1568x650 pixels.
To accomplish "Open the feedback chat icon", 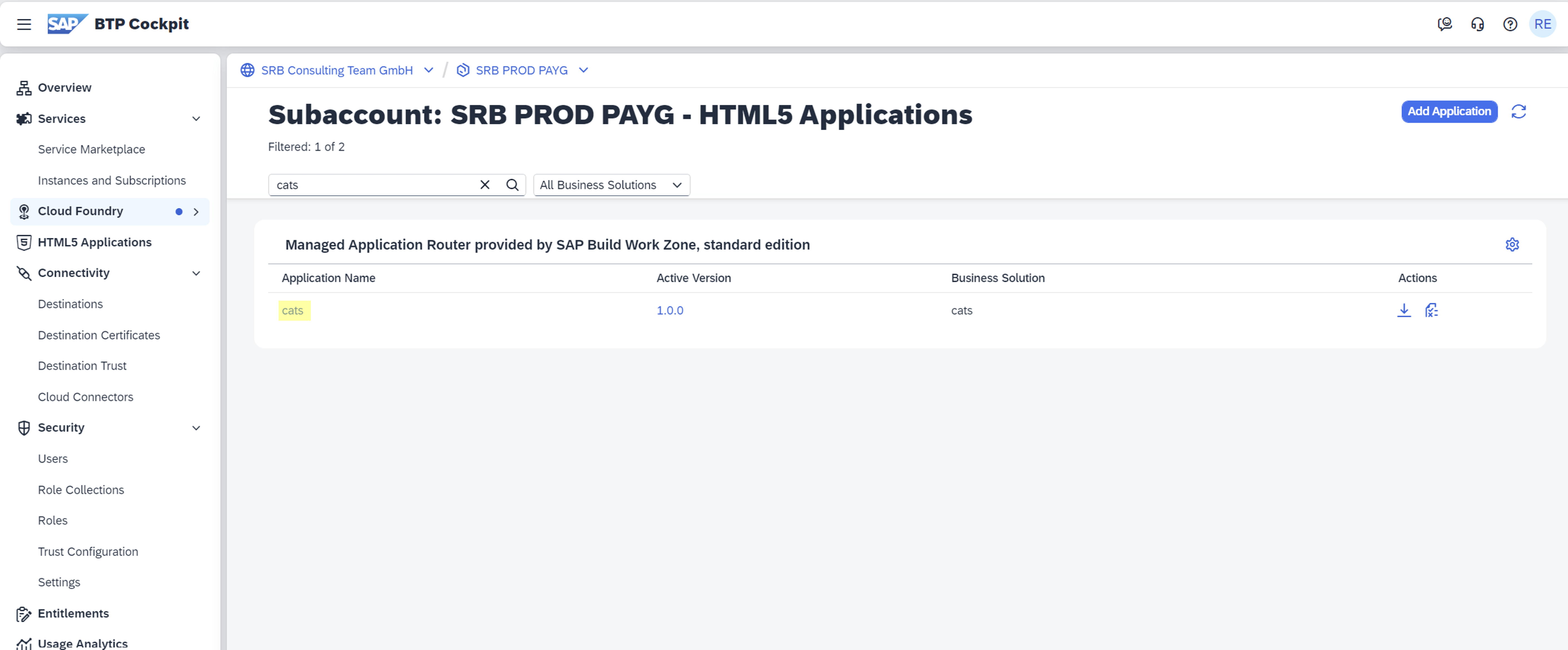I will [1445, 24].
